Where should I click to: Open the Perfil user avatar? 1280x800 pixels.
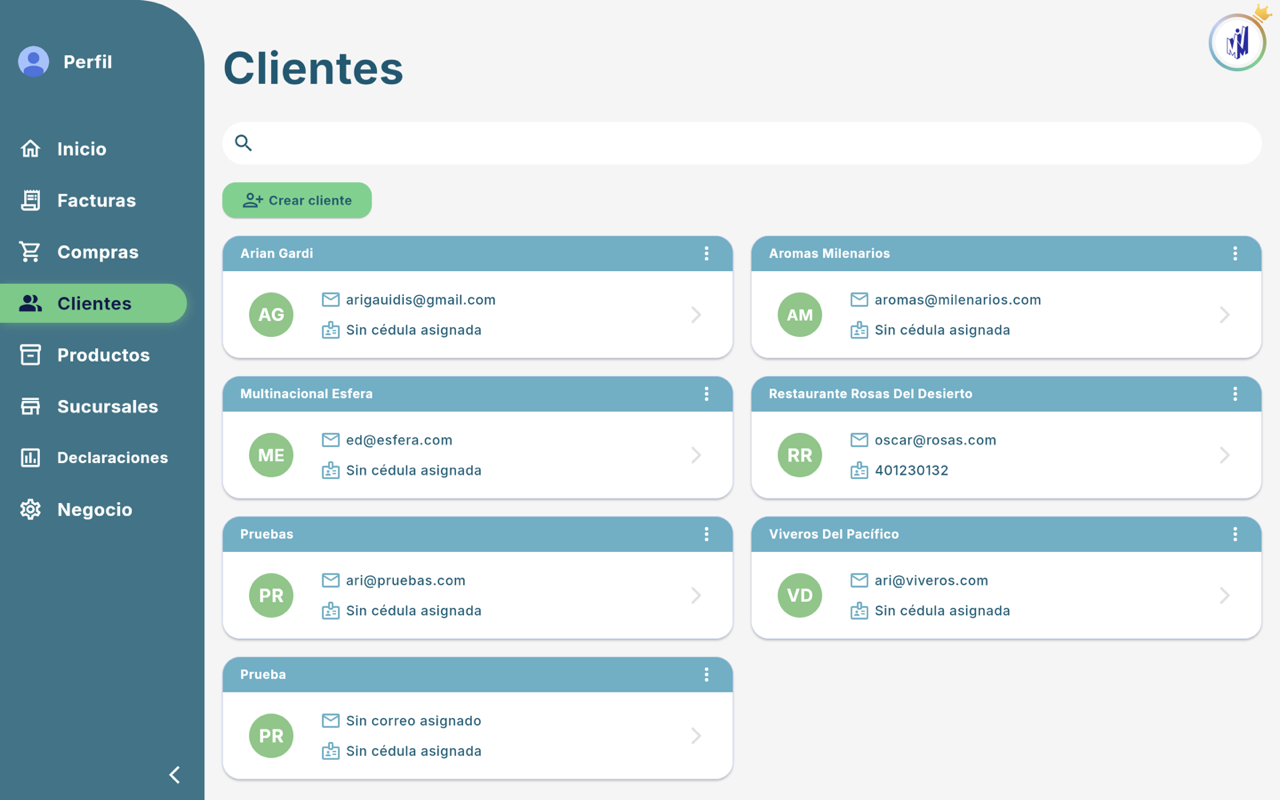33,62
